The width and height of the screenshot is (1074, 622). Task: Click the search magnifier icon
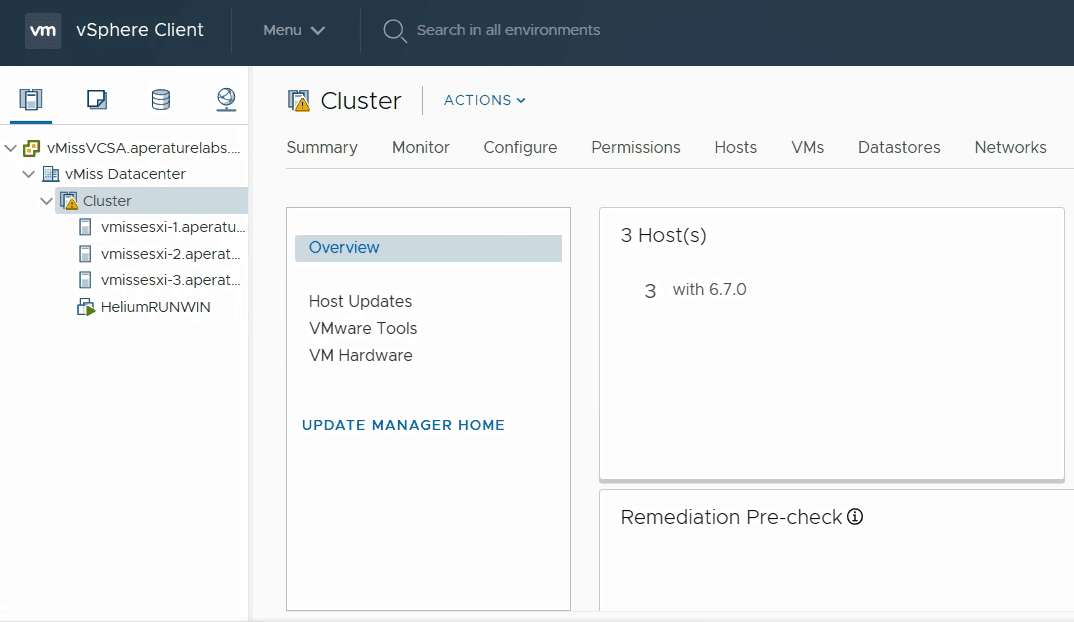(x=395, y=31)
